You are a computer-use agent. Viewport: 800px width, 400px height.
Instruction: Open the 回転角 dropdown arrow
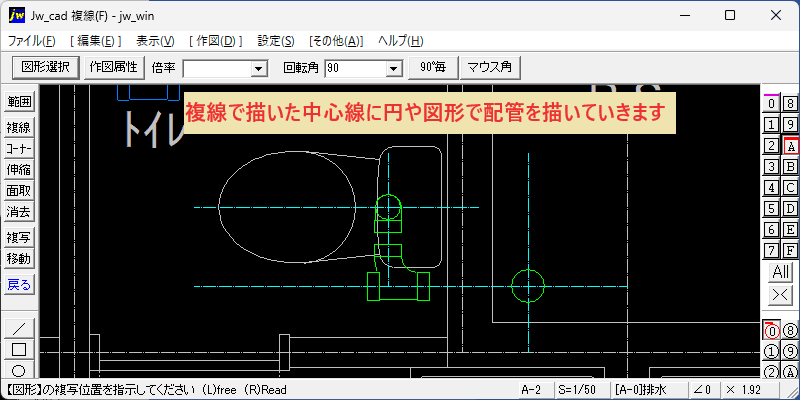pos(393,68)
